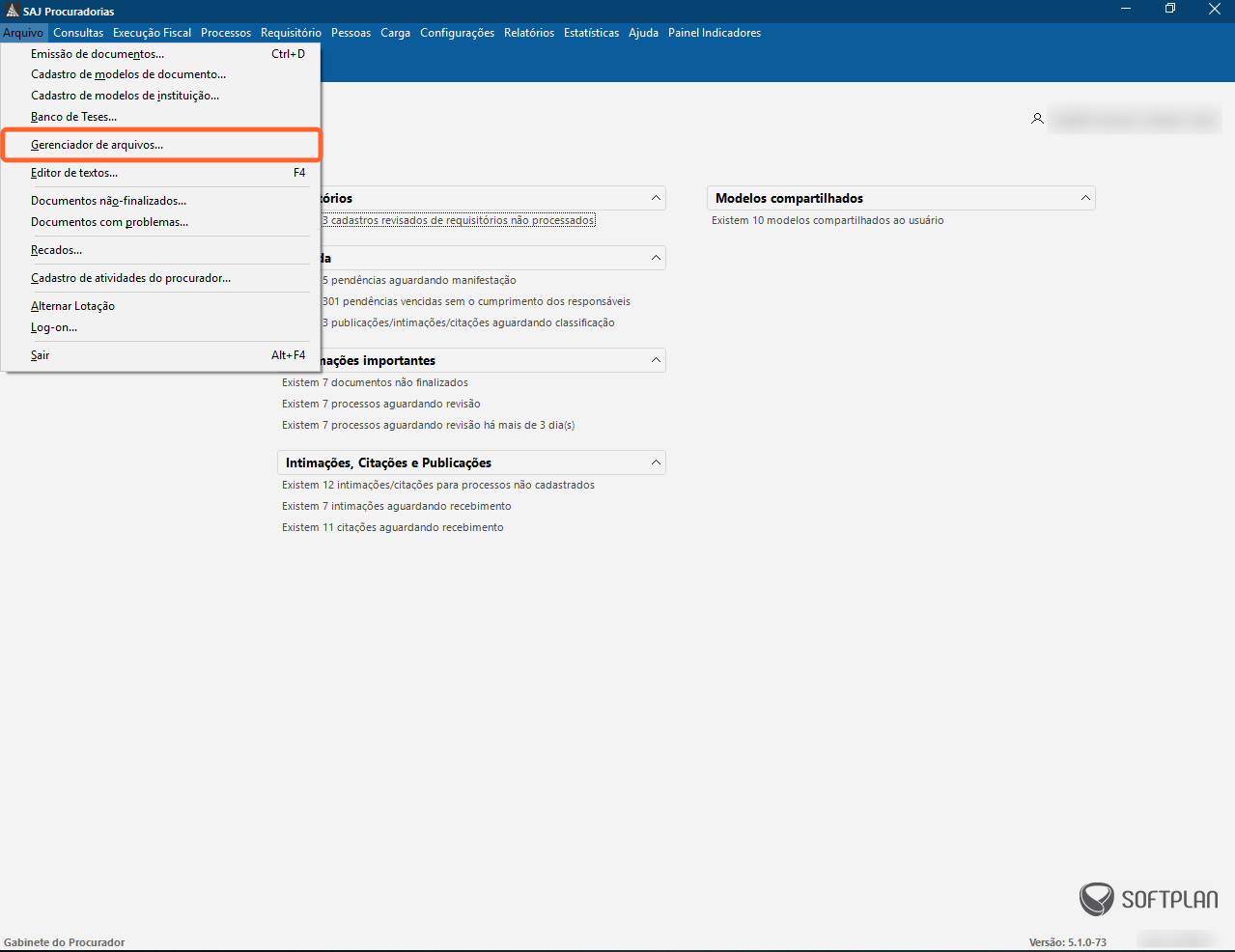Image resolution: width=1235 pixels, height=952 pixels.
Task: Click the SAJ Procuradorias title bar icon
Action: [x=13, y=11]
